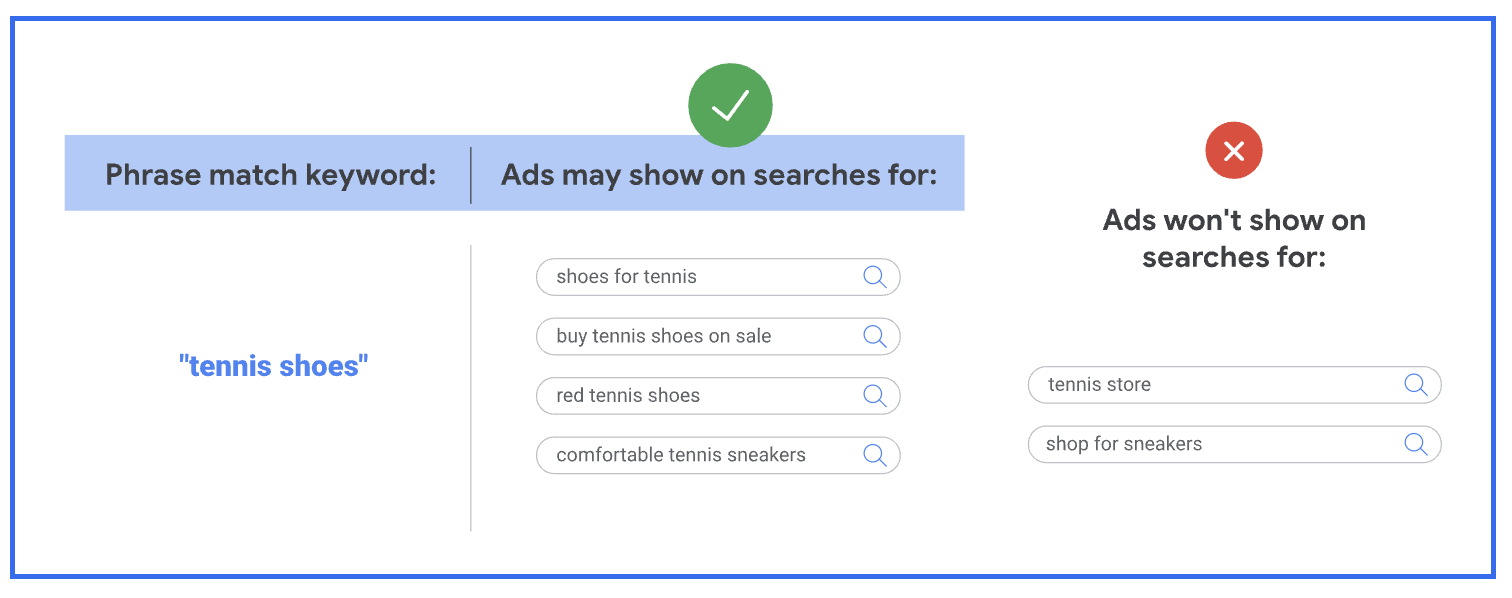
Task: Click search icon in 'shoes for tennis' box
Action: (875, 277)
